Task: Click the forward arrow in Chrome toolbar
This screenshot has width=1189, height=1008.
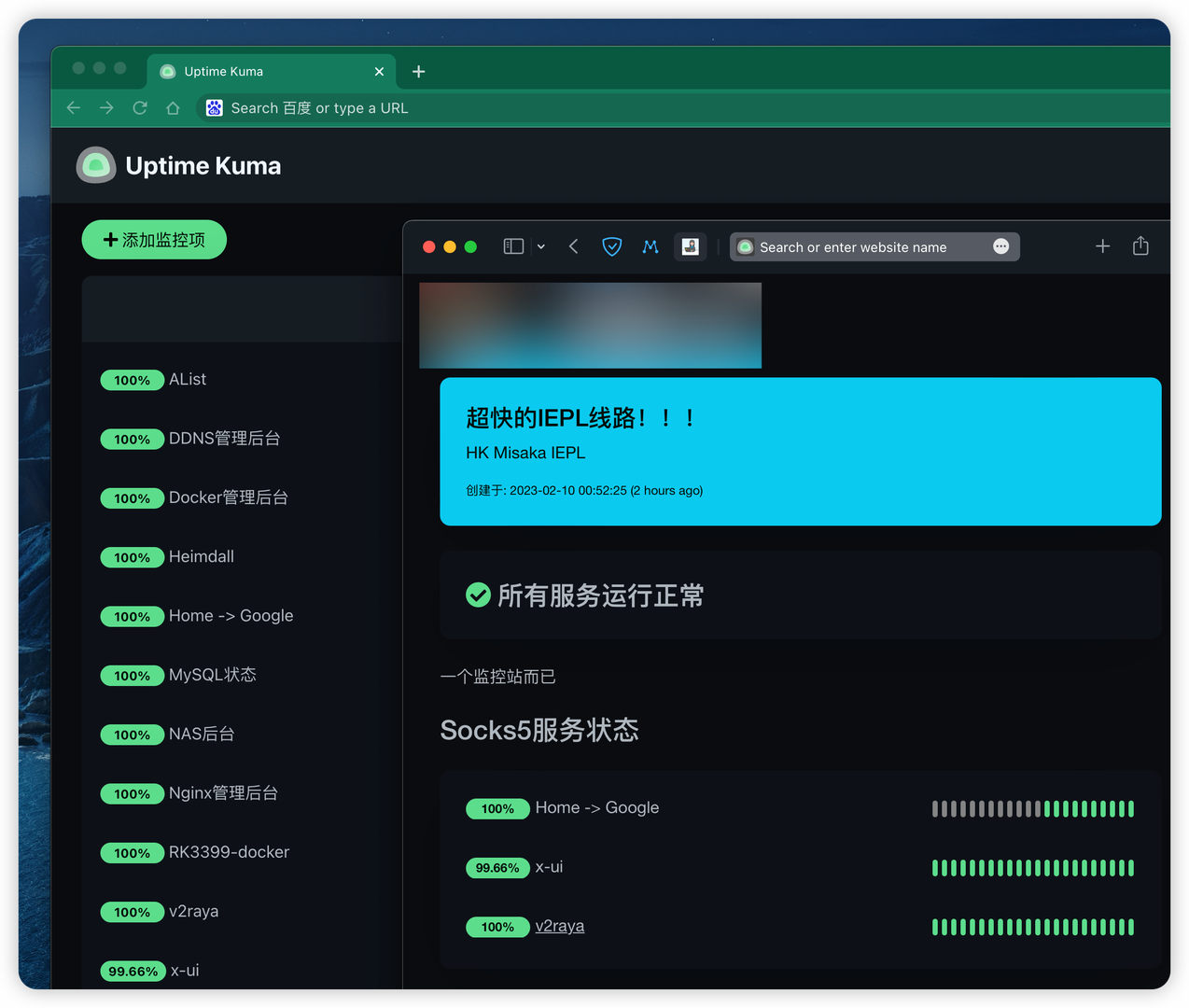Action: tap(106, 107)
